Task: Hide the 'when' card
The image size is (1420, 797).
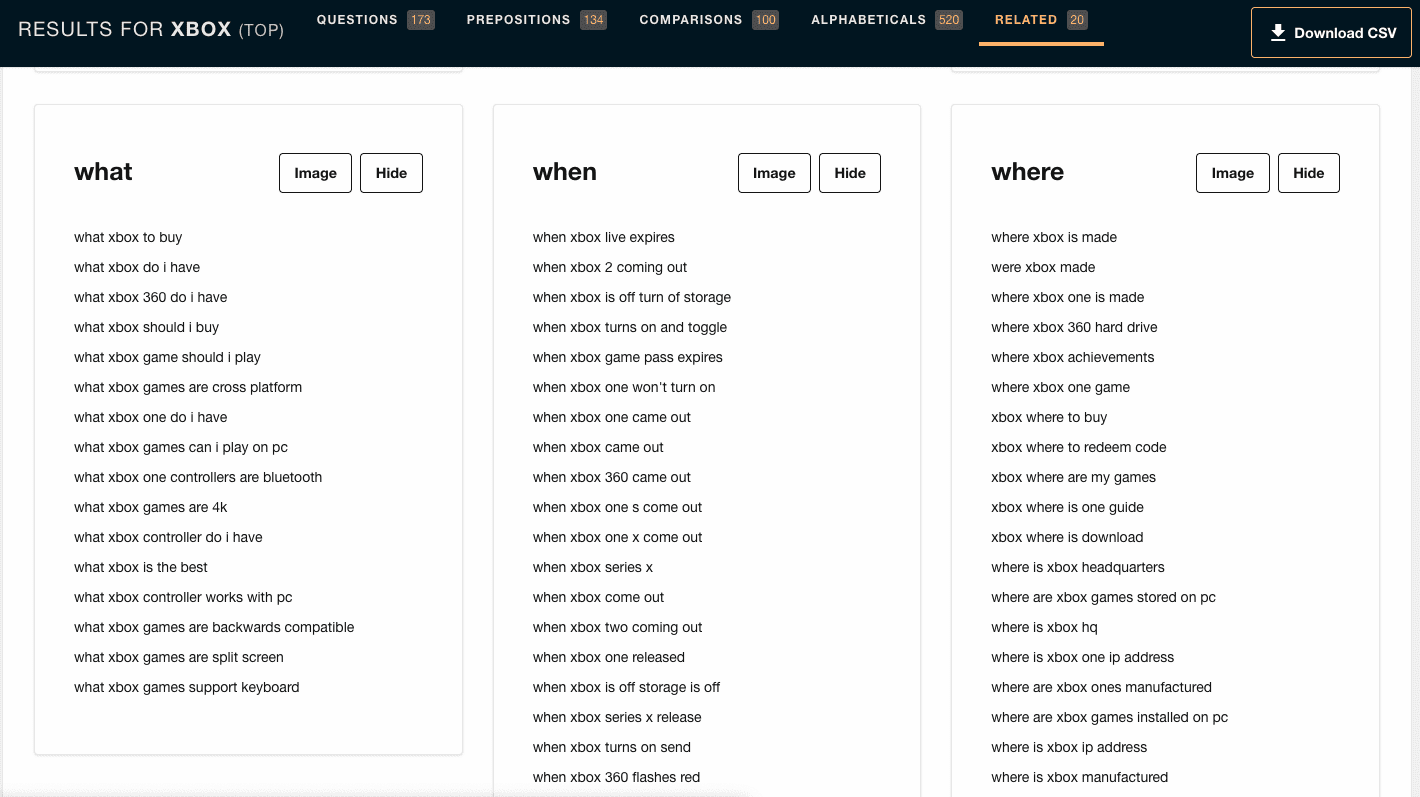Action: pos(850,173)
